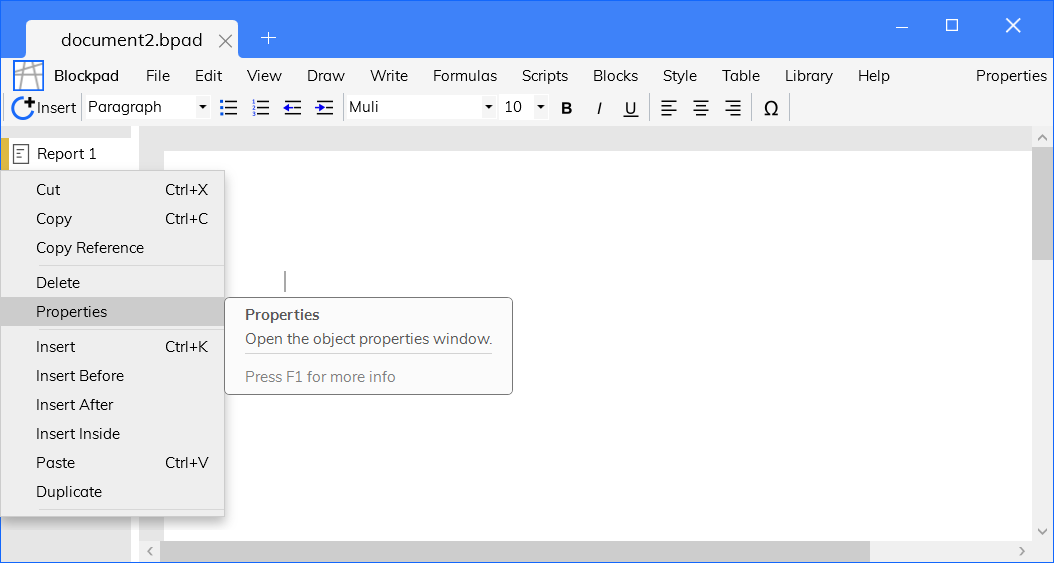This screenshot has width=1054, height=563.
Task: Open the Edit menu
Action: (x=208, y=76)
